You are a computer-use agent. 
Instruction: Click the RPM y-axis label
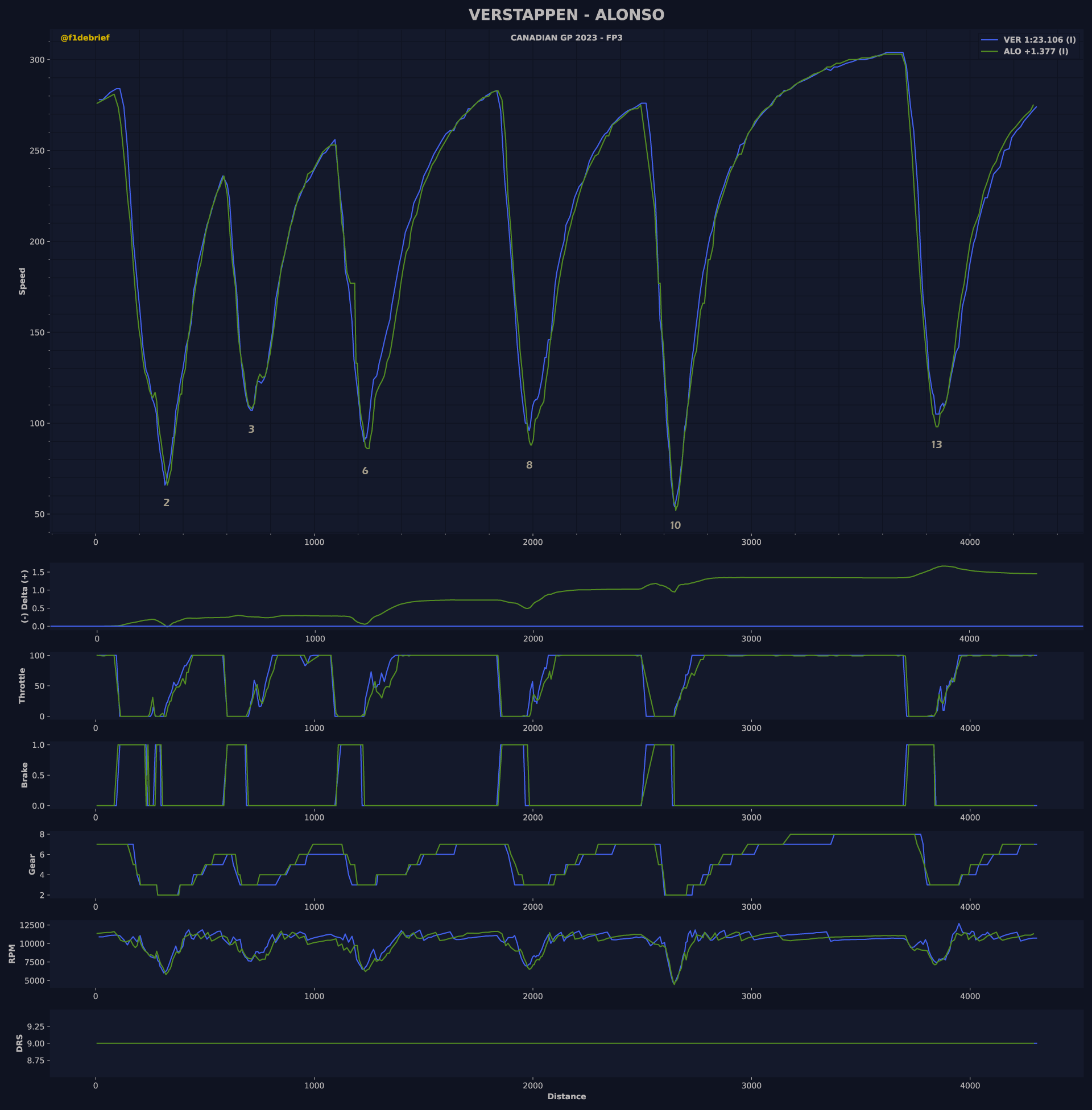12,954
